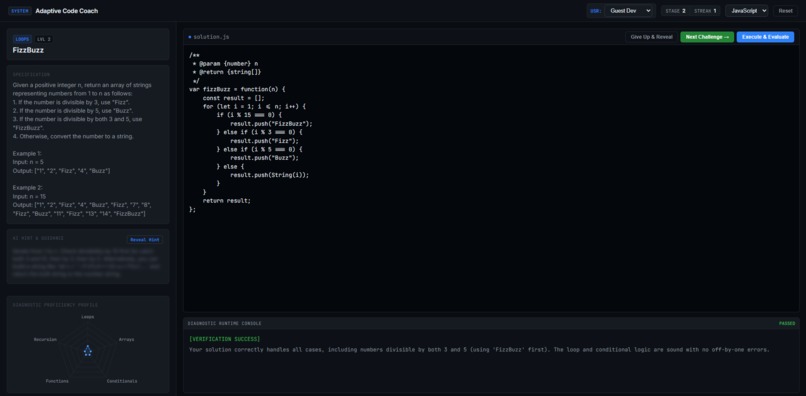Select the solution.js file tab
This screenshot has height=396, width=806.
click(209, 37)
